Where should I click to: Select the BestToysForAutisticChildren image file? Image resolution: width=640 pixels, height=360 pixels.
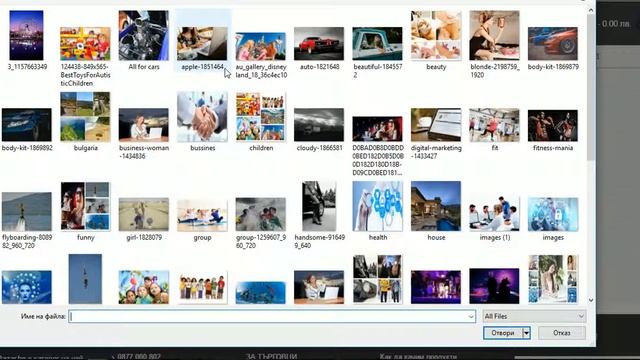(85, 44)
